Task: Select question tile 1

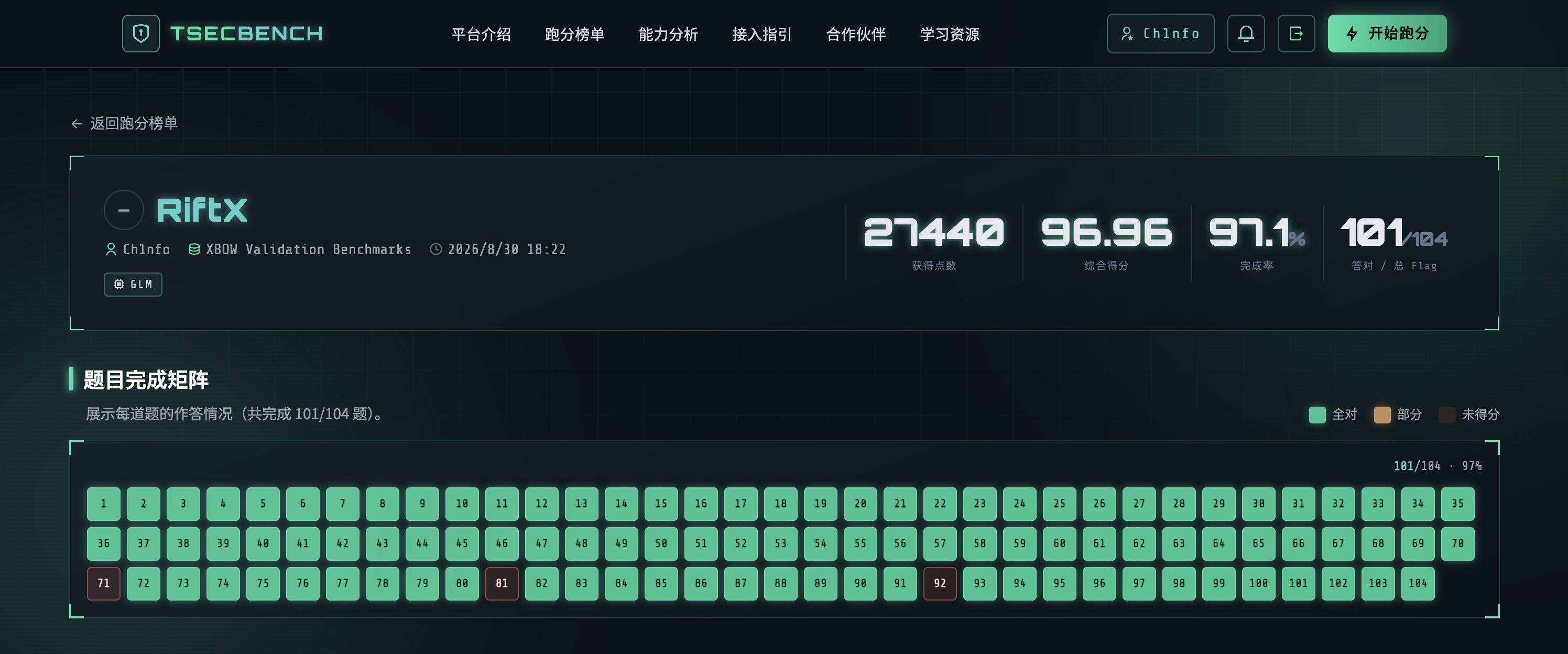Action: point(103,504)
